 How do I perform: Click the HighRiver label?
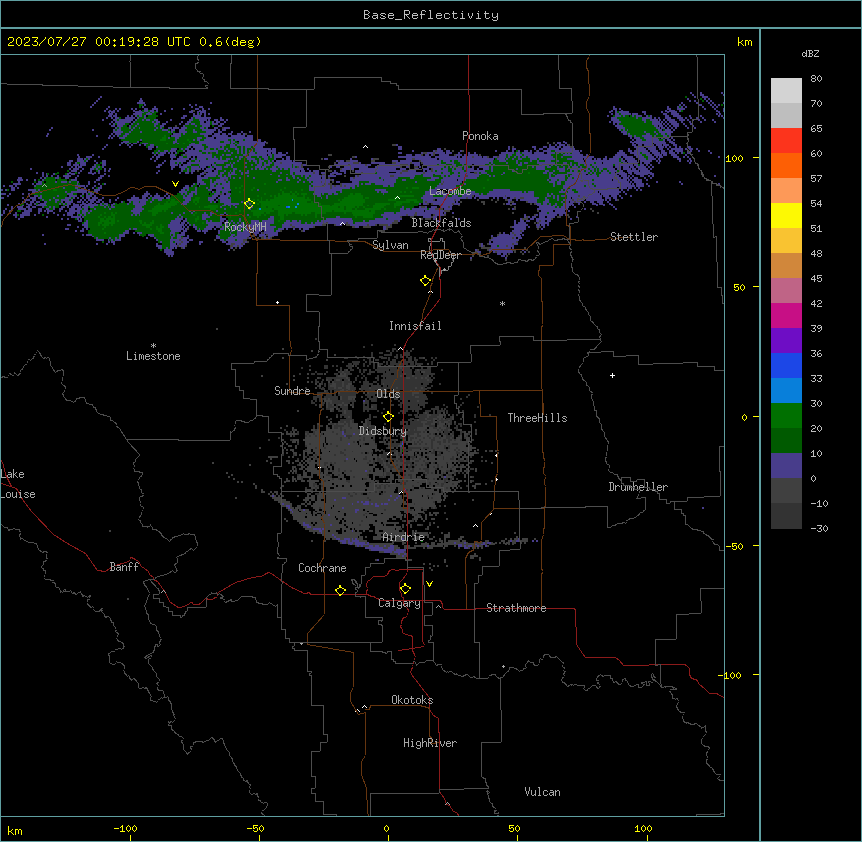click(430, 743)
